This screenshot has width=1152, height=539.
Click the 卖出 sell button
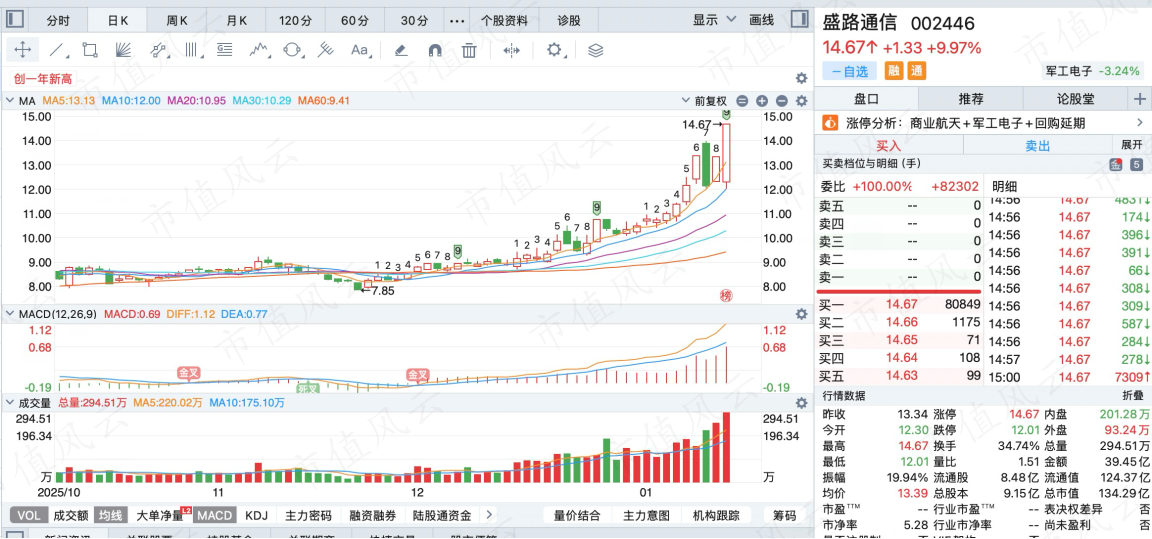[1037, 145]
